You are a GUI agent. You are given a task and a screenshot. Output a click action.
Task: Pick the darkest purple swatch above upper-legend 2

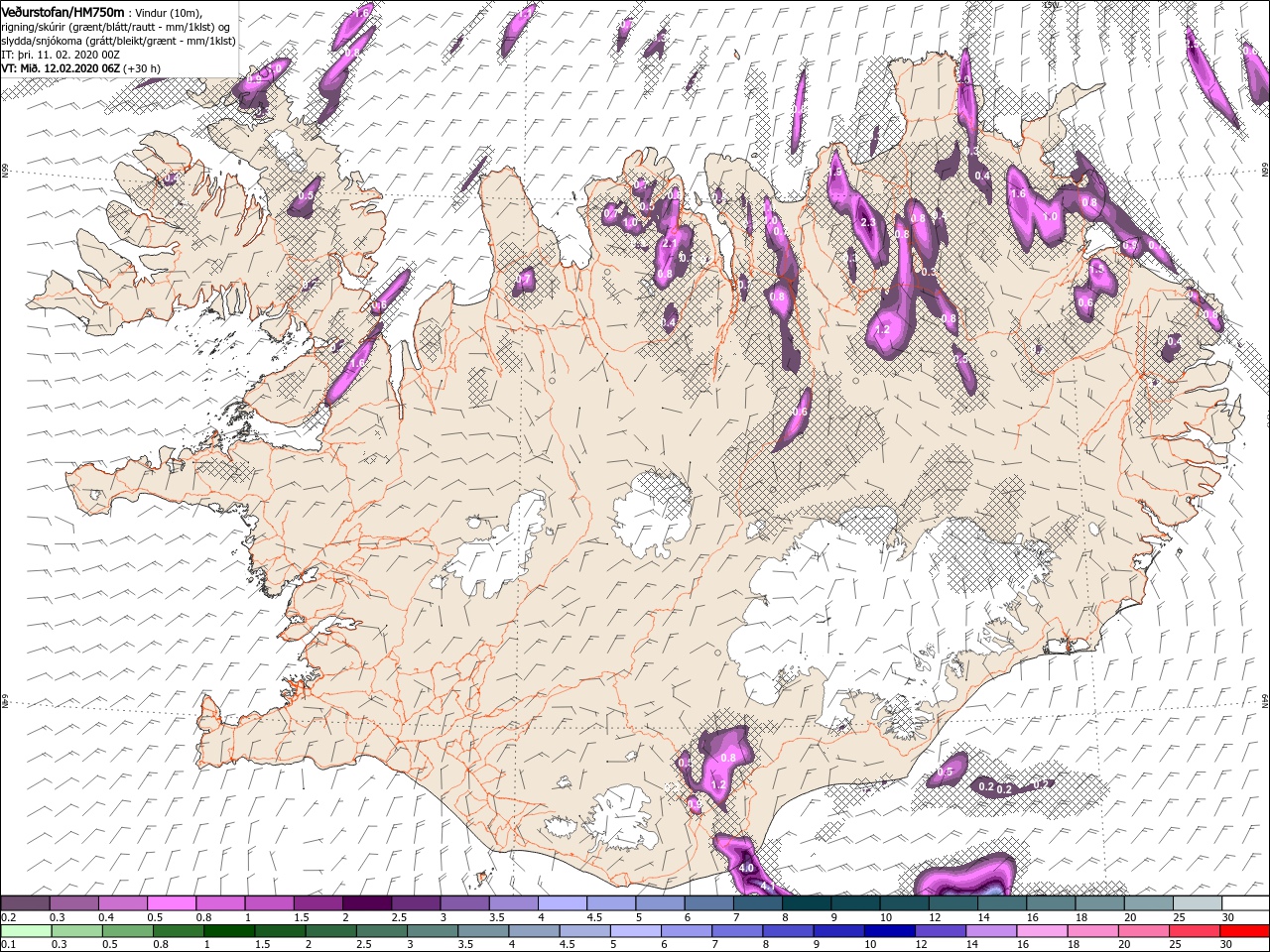click(x=367, y=903)
